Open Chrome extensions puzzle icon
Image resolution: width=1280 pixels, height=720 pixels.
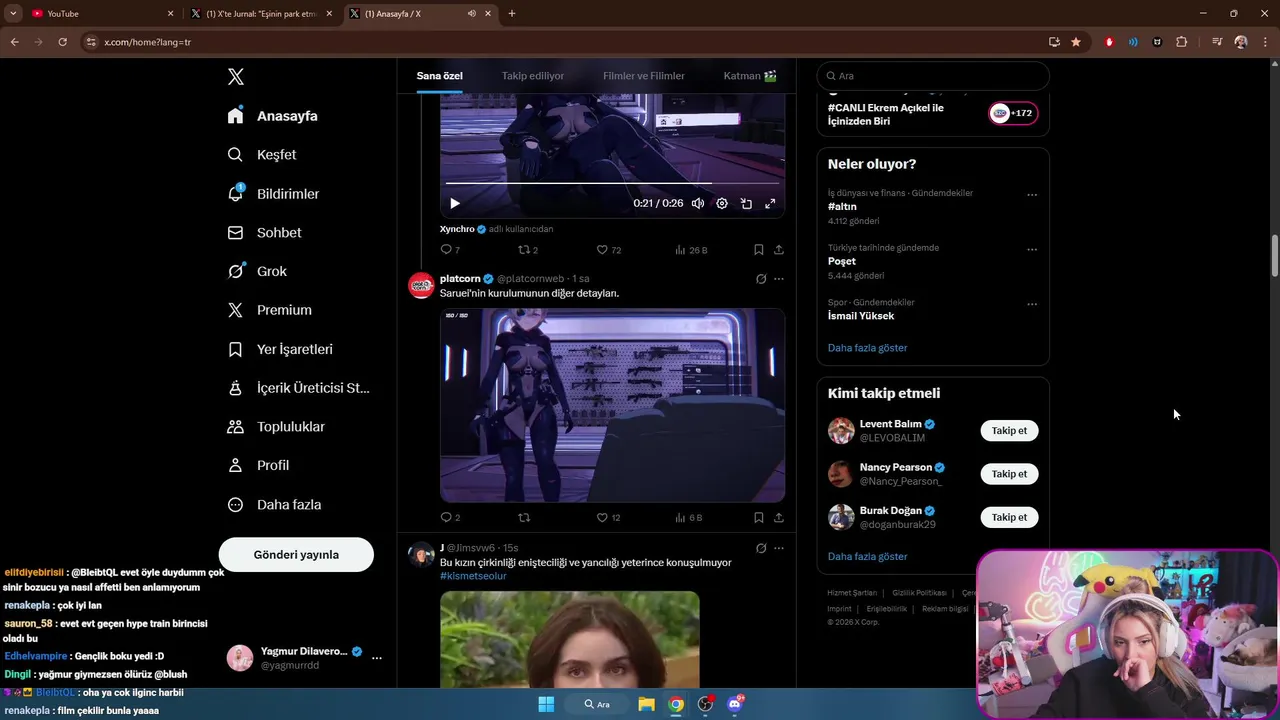pos(1182,42)
